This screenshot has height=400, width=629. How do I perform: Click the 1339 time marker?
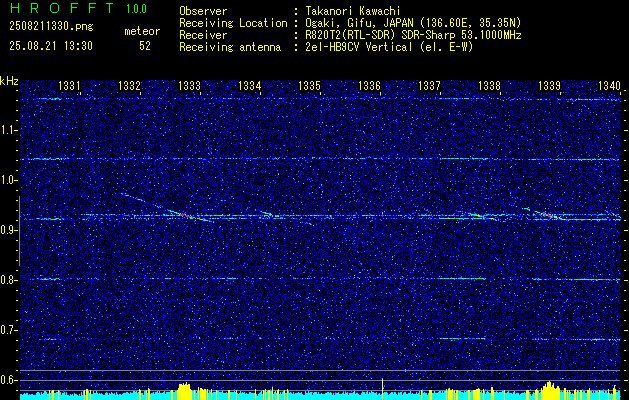550,85
